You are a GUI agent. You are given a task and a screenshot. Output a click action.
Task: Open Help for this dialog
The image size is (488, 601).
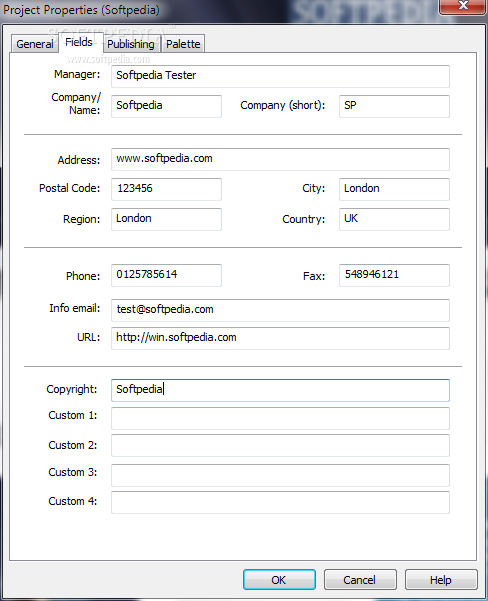(441, 580)
